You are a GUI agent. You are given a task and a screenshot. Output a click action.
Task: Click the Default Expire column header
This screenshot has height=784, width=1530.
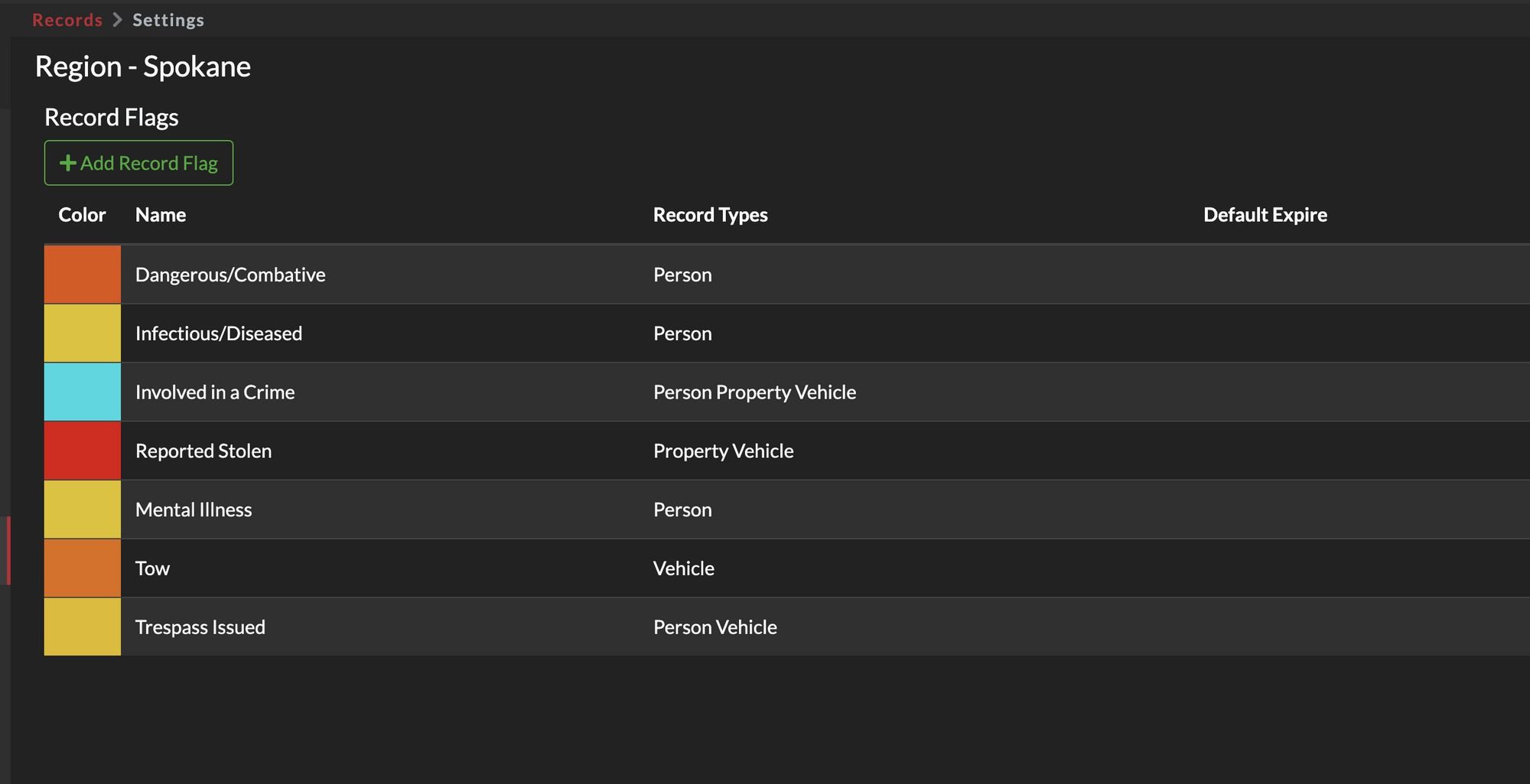pyautogui.click(x=1264, y=214)
